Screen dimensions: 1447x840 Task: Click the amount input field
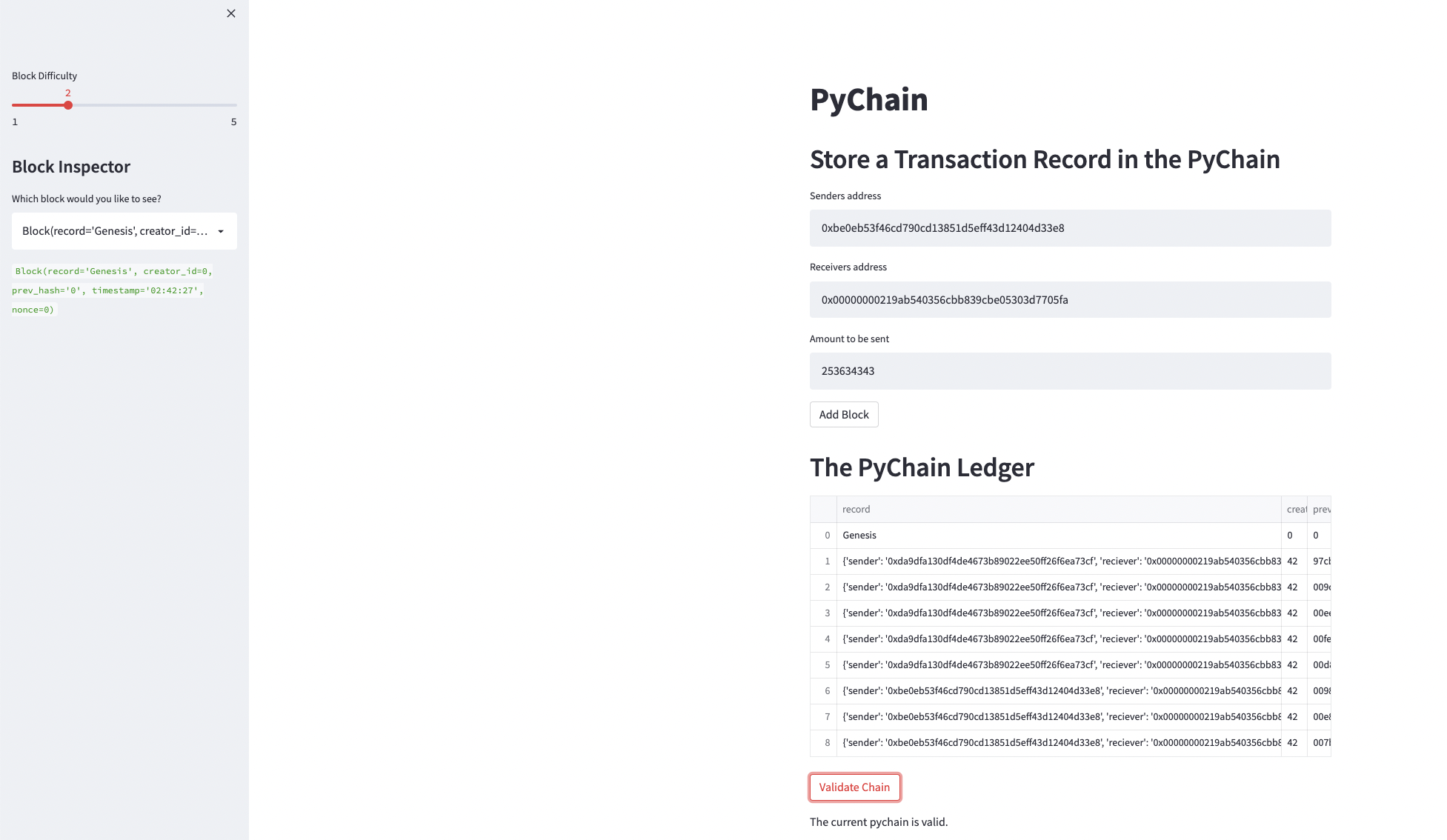(x=1070, y=370)
